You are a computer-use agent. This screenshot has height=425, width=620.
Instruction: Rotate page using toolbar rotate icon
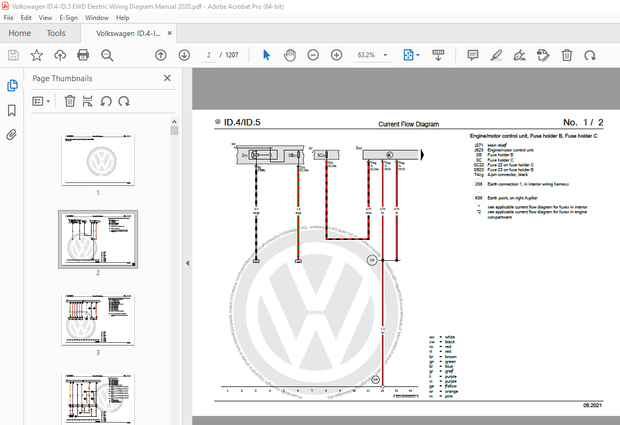click(x=590, y=55)
